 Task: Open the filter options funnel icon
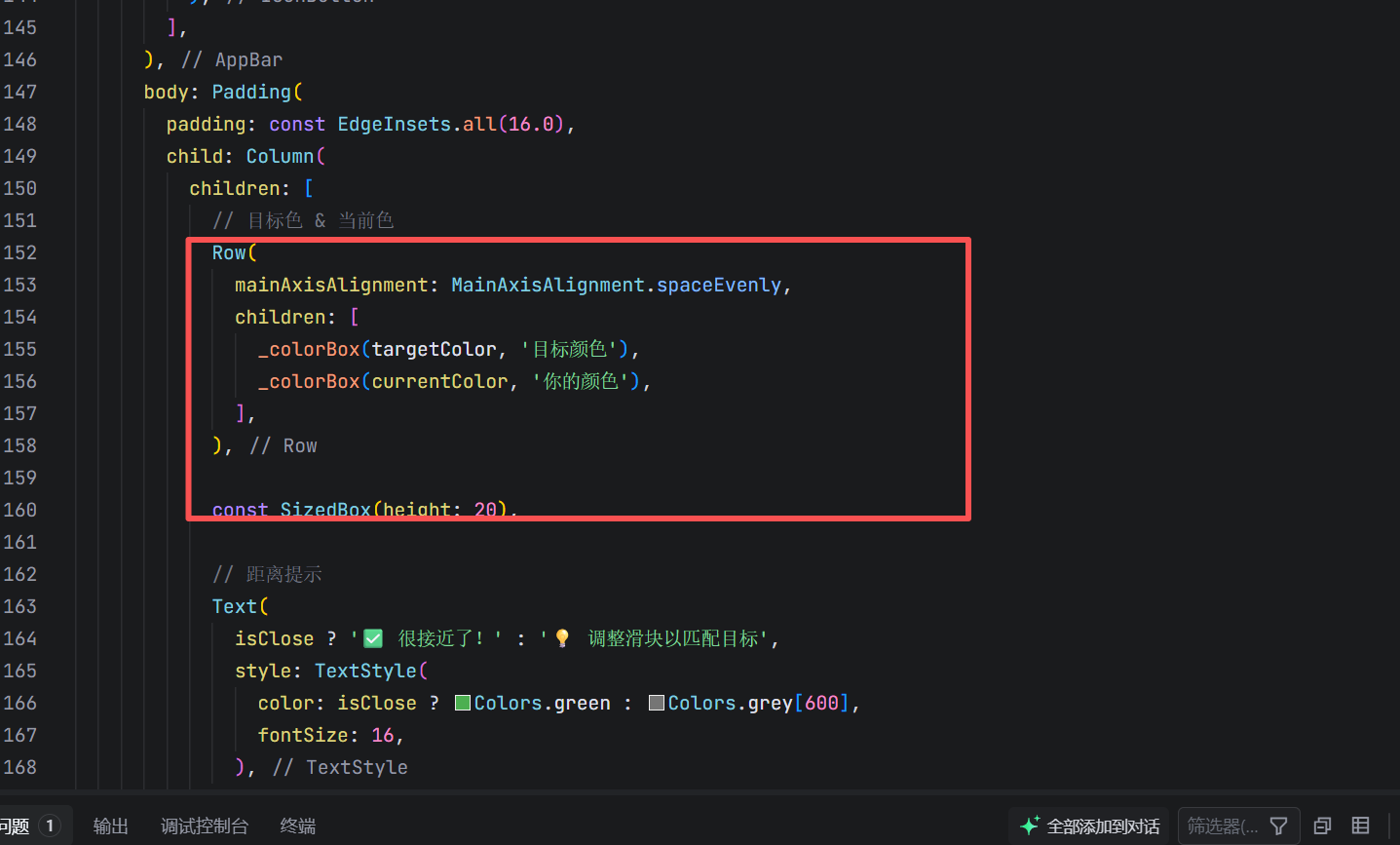(1279, 826)
